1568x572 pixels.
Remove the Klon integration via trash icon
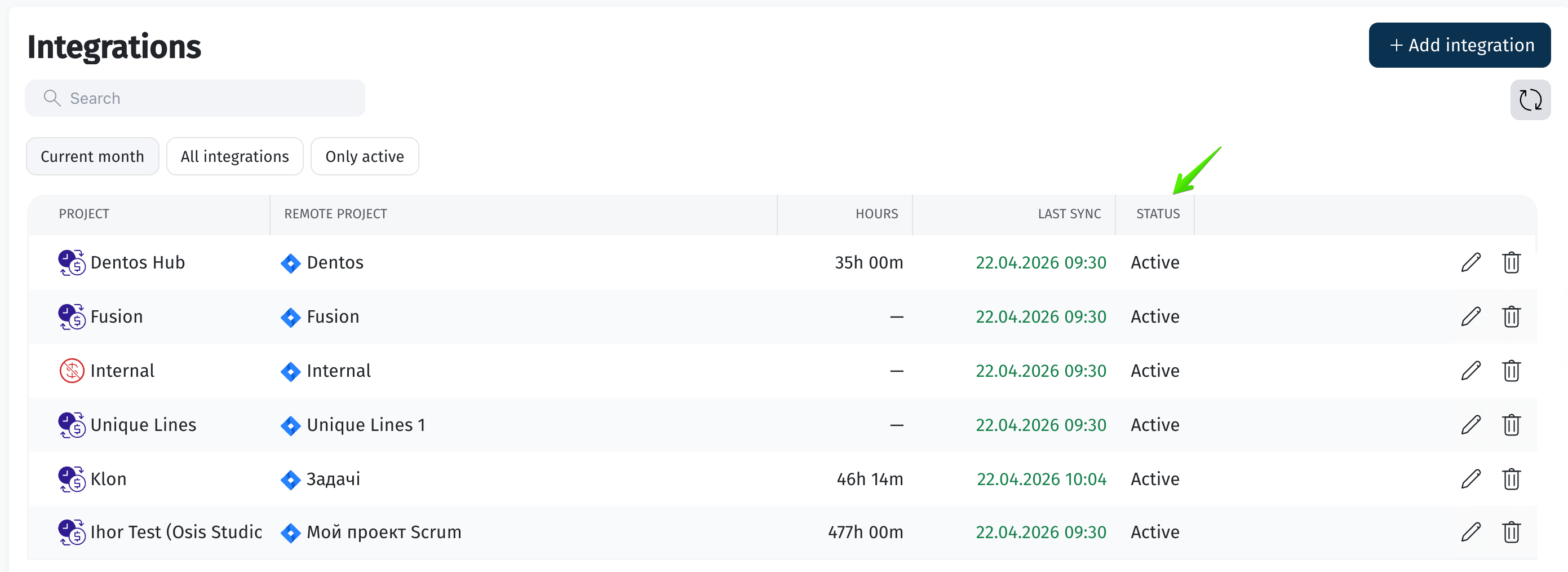[1511, 479]
